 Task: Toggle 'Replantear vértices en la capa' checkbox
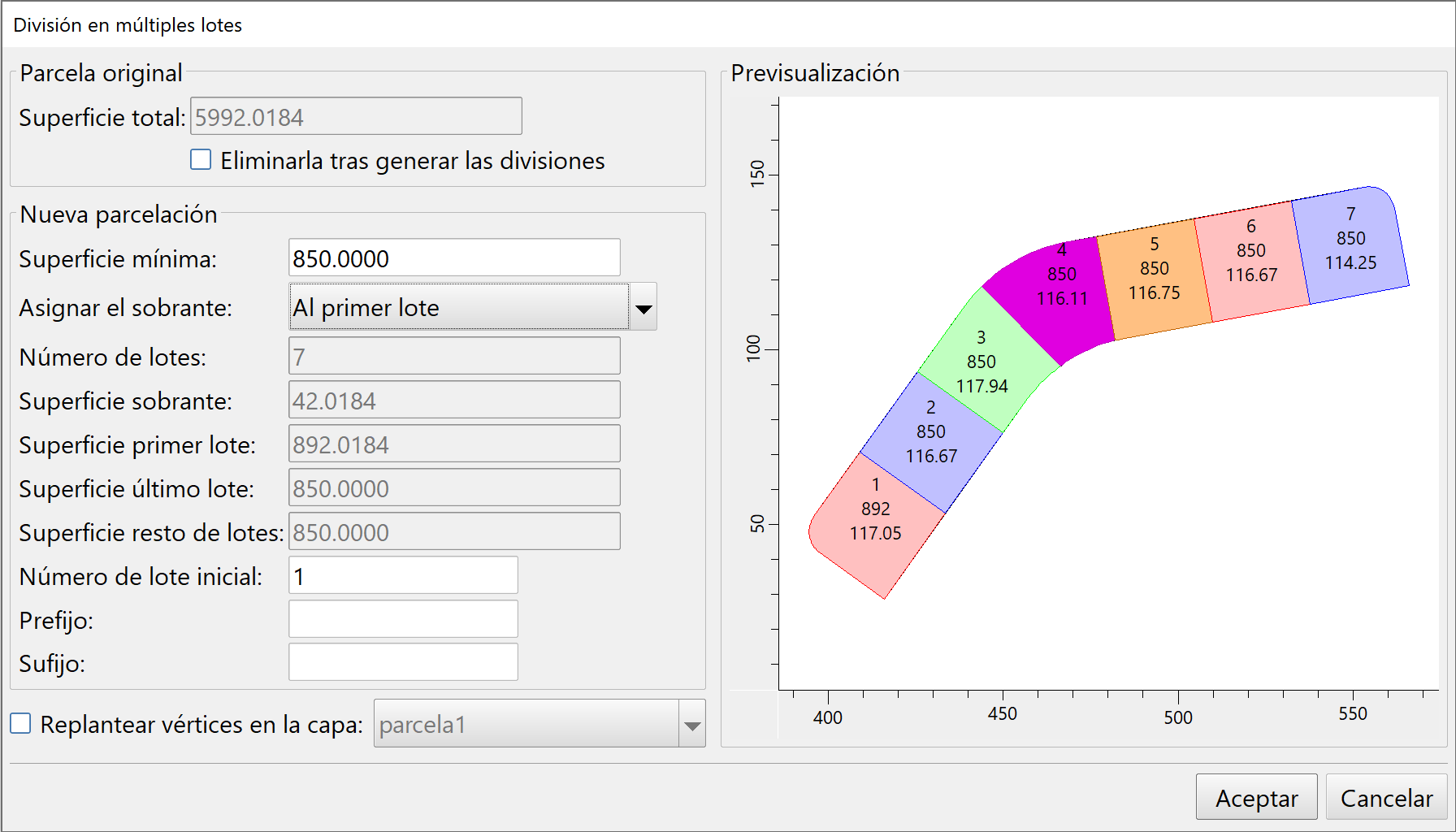[20, 723]
